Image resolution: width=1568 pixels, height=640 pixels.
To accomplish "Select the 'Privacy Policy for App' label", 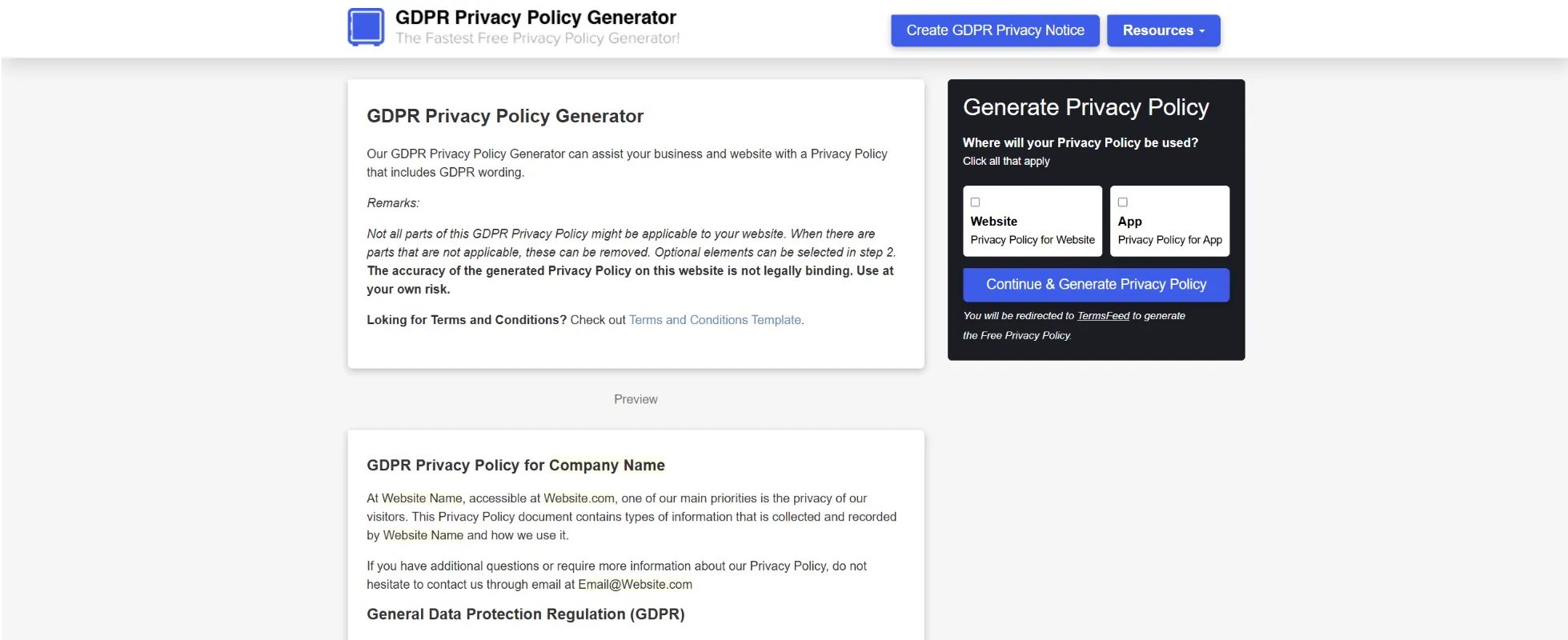I will click(1169, 240).
